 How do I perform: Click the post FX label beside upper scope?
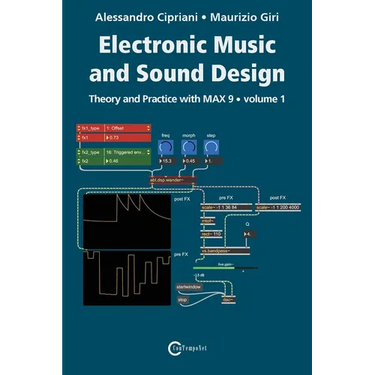point(182,199)
